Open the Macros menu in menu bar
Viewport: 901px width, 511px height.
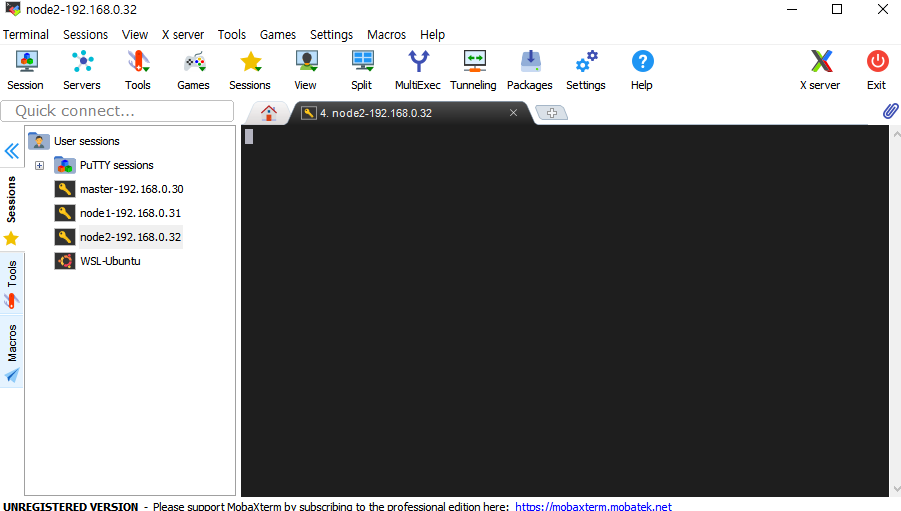click(386, 34)
